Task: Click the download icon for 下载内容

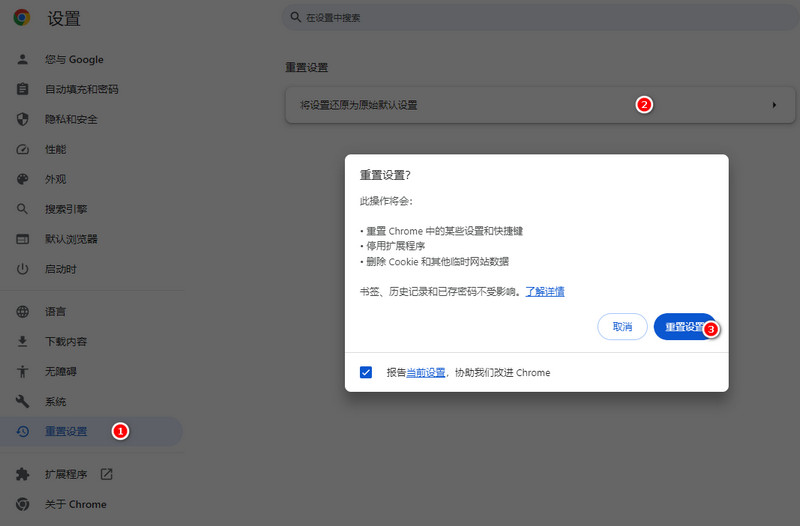Action: click(x=22, y=341)
